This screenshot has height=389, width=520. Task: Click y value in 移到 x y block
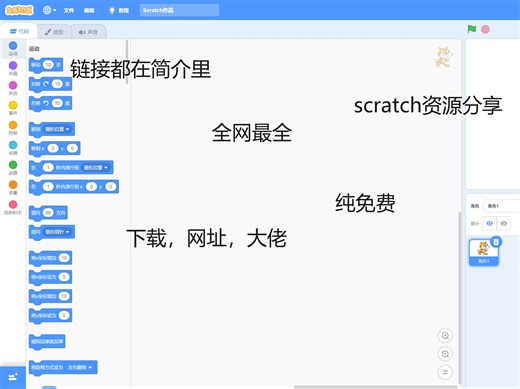coord(72,148)
